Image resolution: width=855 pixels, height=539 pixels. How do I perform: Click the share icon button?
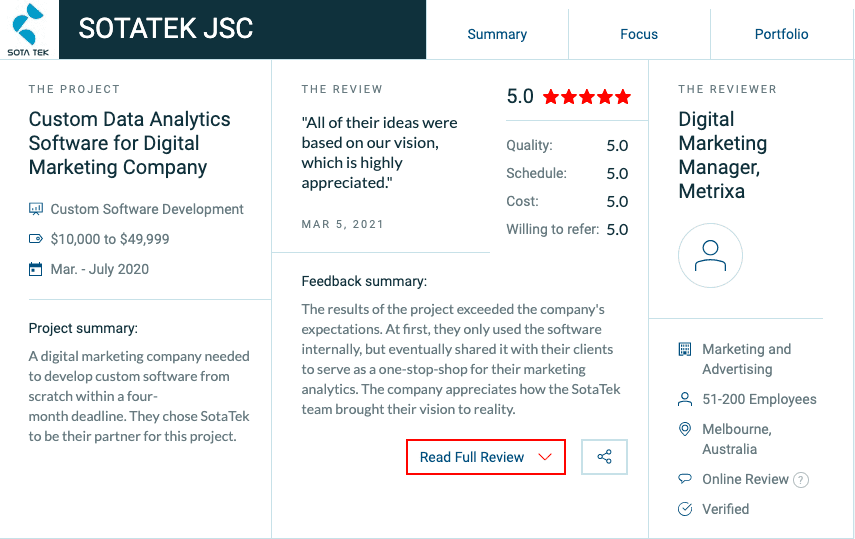coord(604,457)
